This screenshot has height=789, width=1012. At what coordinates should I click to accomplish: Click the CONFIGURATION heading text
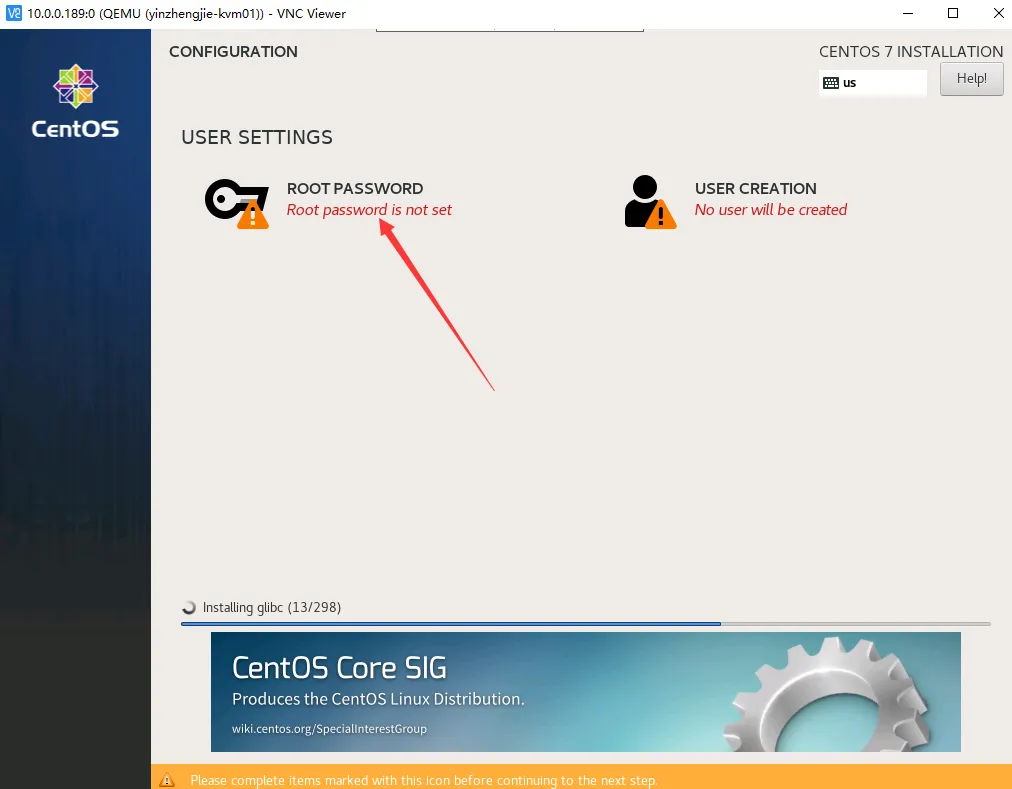coord(233,52)
